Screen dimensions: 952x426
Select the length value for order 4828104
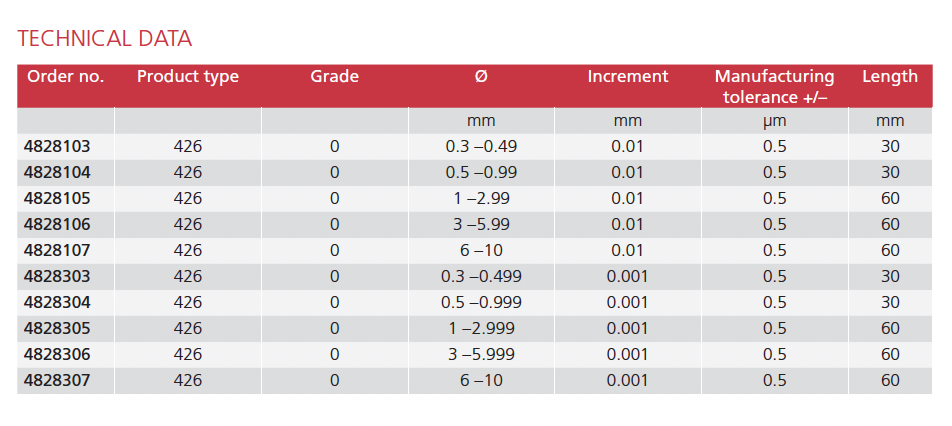point(889,172)
